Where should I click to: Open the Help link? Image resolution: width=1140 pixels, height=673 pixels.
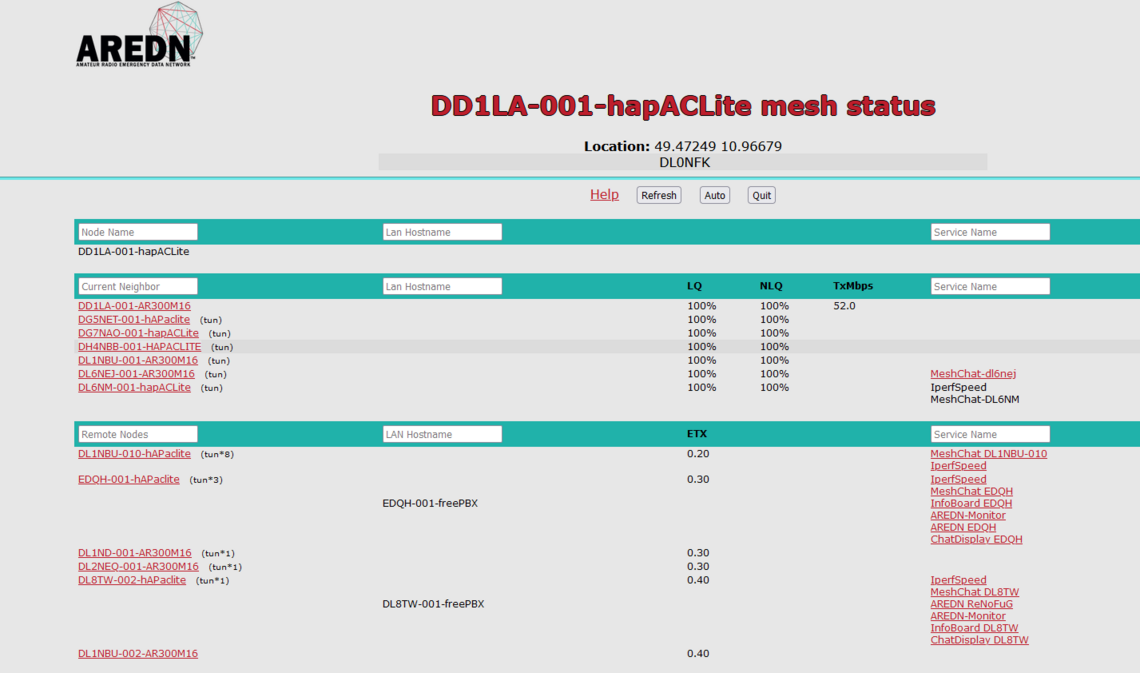[604, 195]
